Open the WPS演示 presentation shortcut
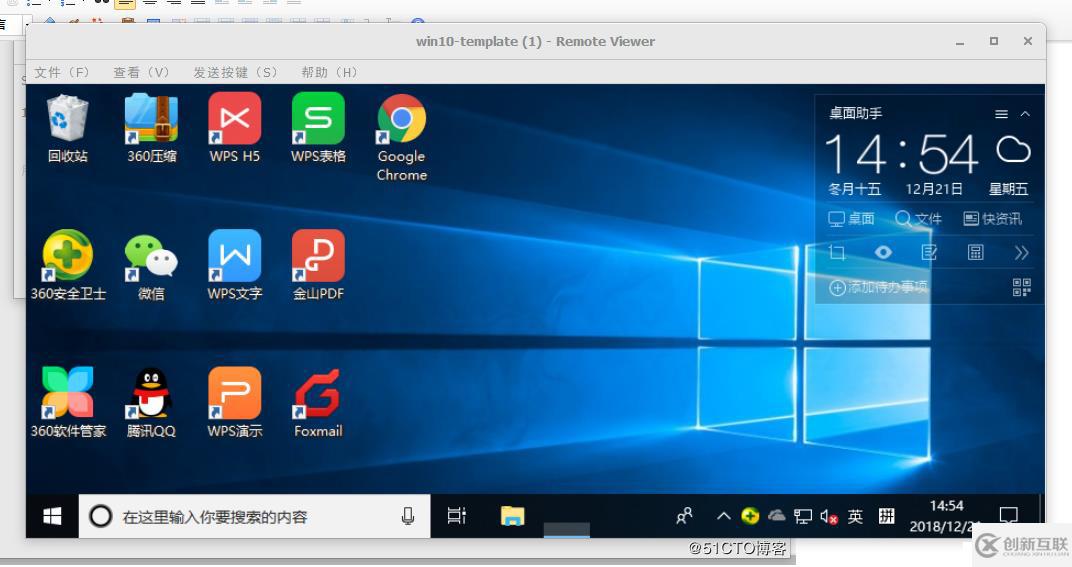This screenshot has width=1072, height=567. click(x=234, y=404)
